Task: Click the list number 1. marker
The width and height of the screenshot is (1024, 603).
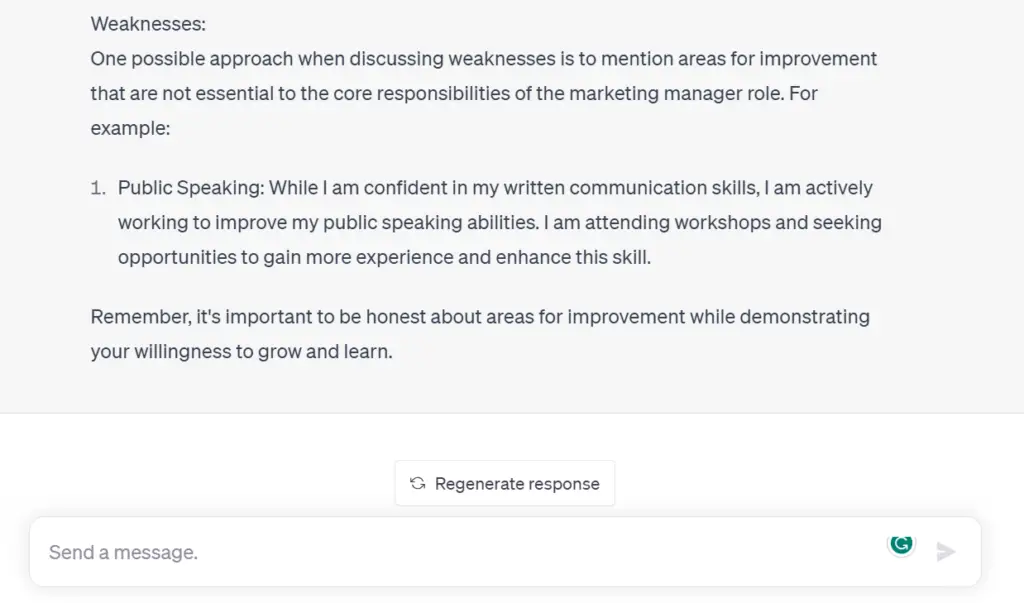Action: click(98, 188)
